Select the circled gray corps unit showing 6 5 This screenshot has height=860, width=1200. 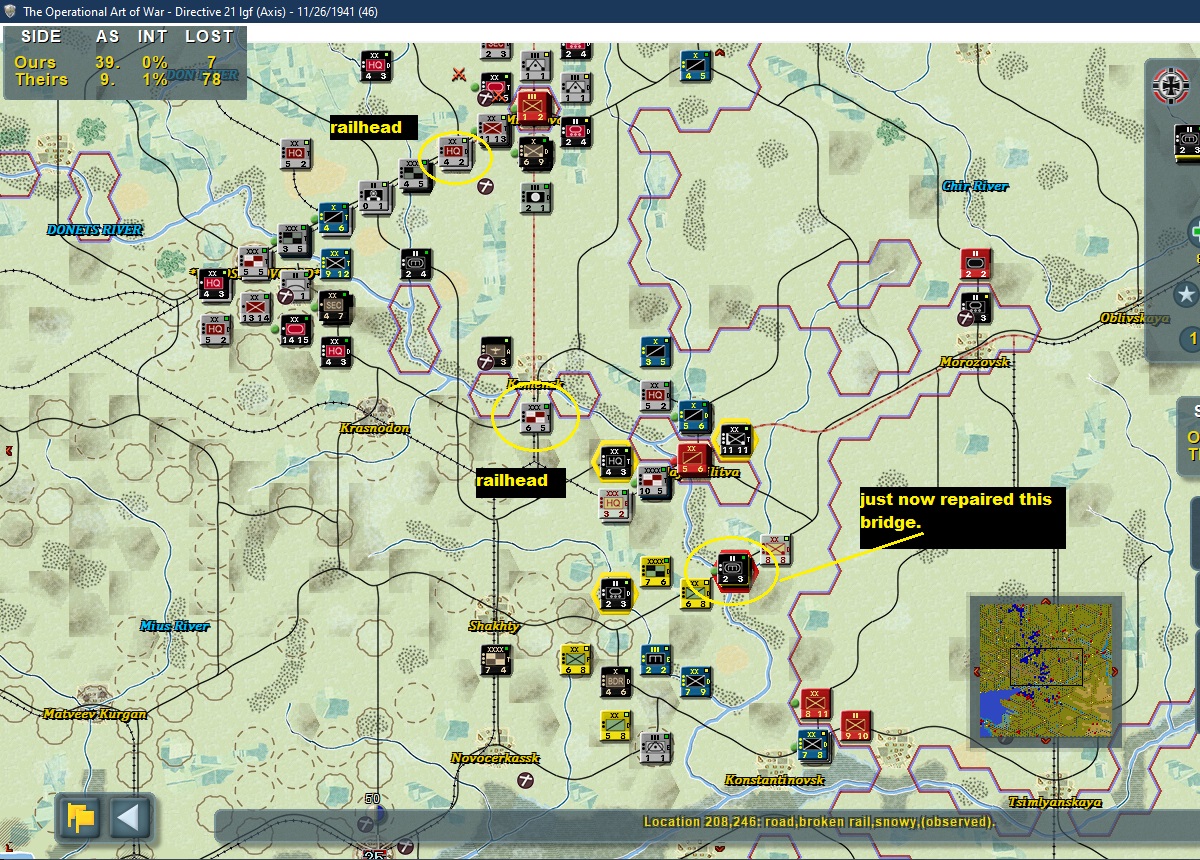pyautogui.click(x=535, y=417)
